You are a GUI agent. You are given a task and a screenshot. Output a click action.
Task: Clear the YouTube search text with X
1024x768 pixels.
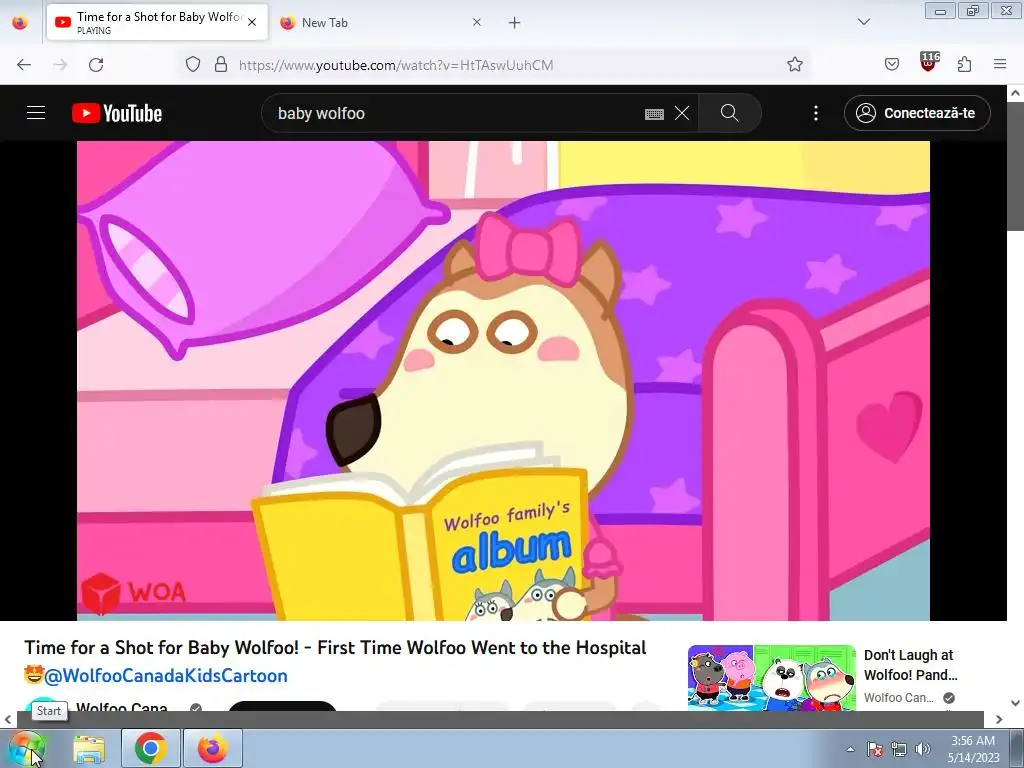click(x=682, y=113)
